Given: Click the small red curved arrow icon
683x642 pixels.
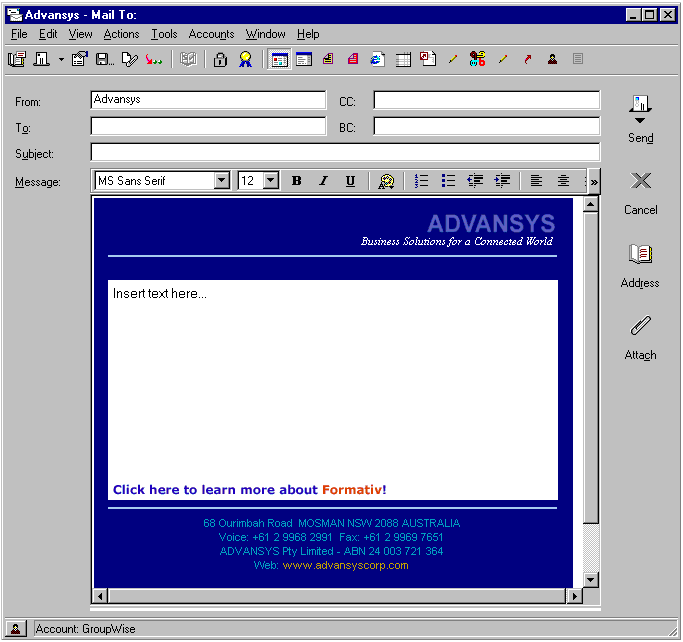Looking at the screenshot, I should click(x=527, y=59).
